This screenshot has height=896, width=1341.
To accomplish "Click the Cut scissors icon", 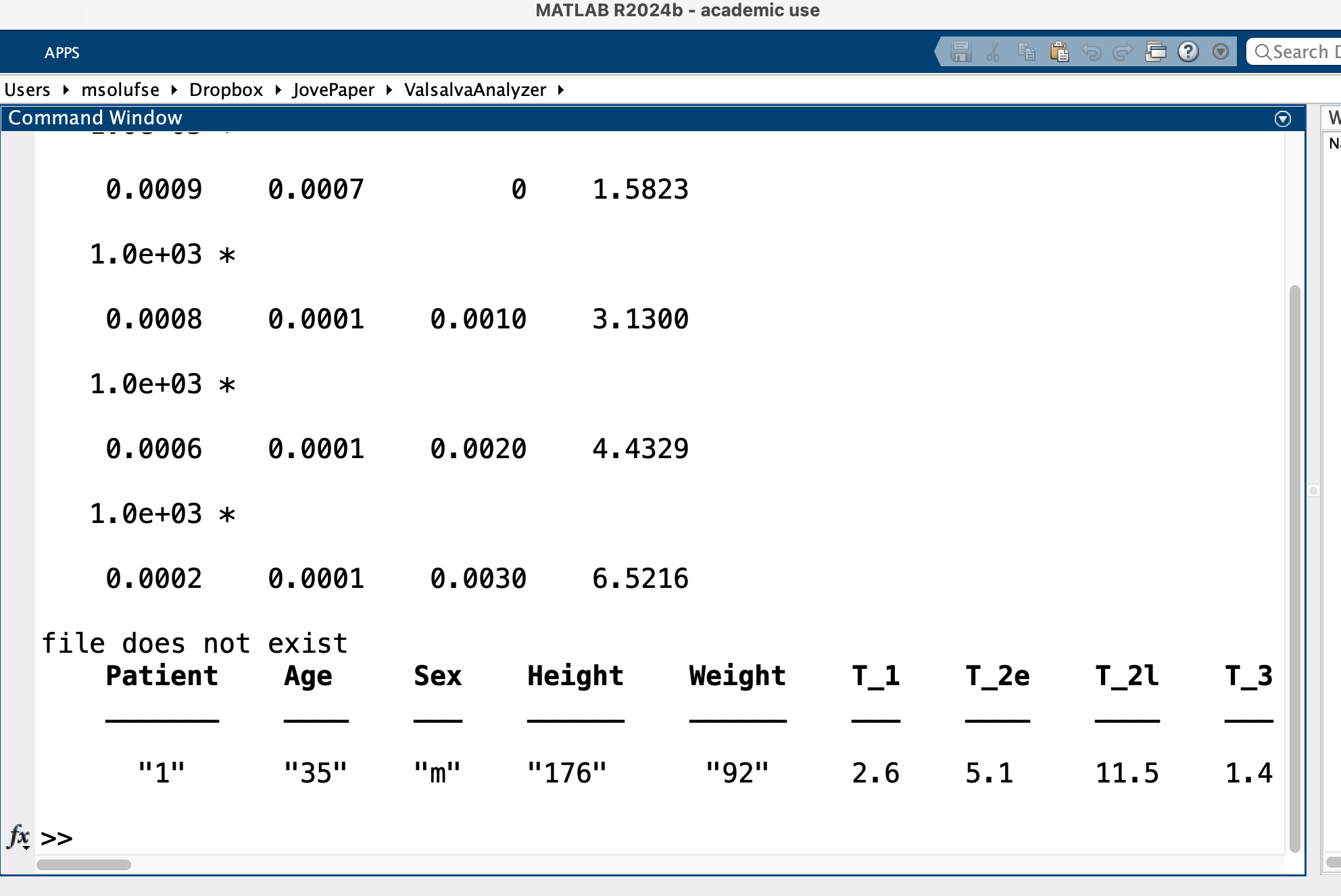I will (x=993, y=52).
